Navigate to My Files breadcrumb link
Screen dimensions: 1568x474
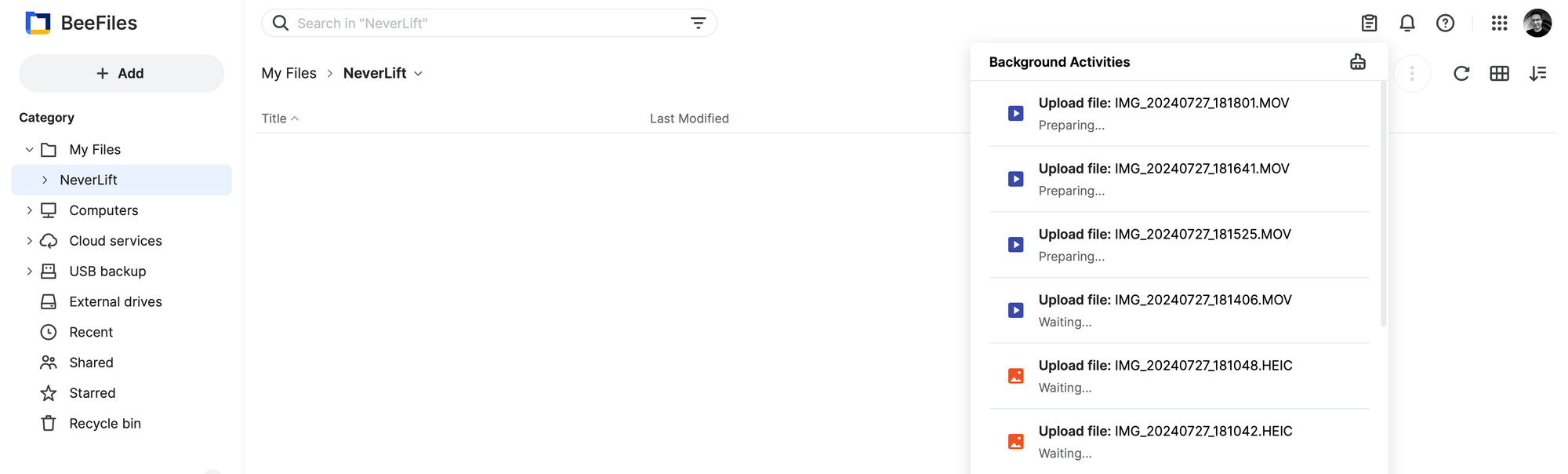coord(289,74)
